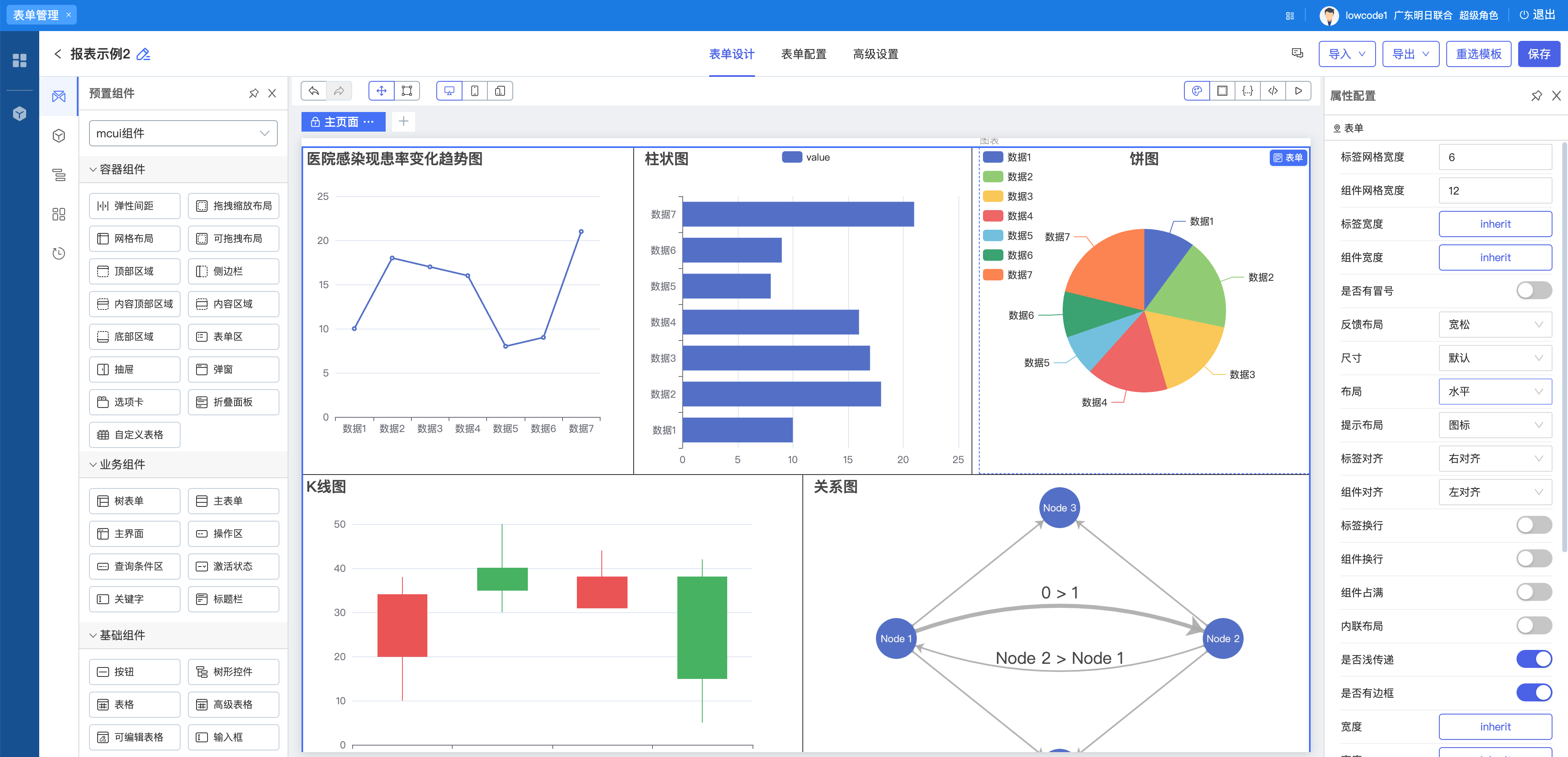Collapse the 容器组件 section

click(93, 169)
